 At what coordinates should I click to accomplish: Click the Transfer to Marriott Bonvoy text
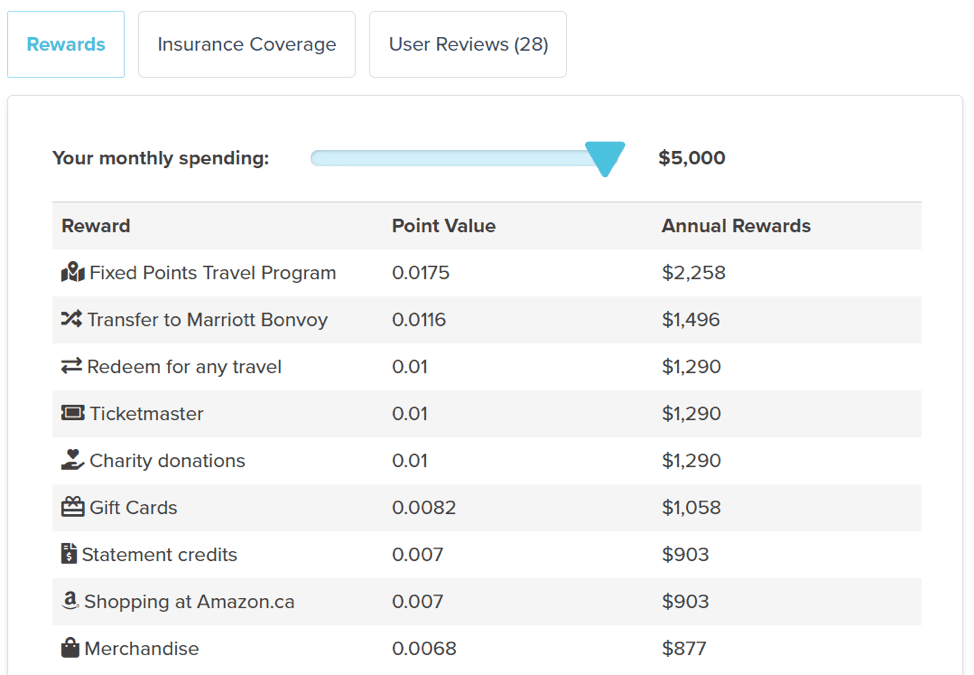pyautogui.click(x=207, y=320)
